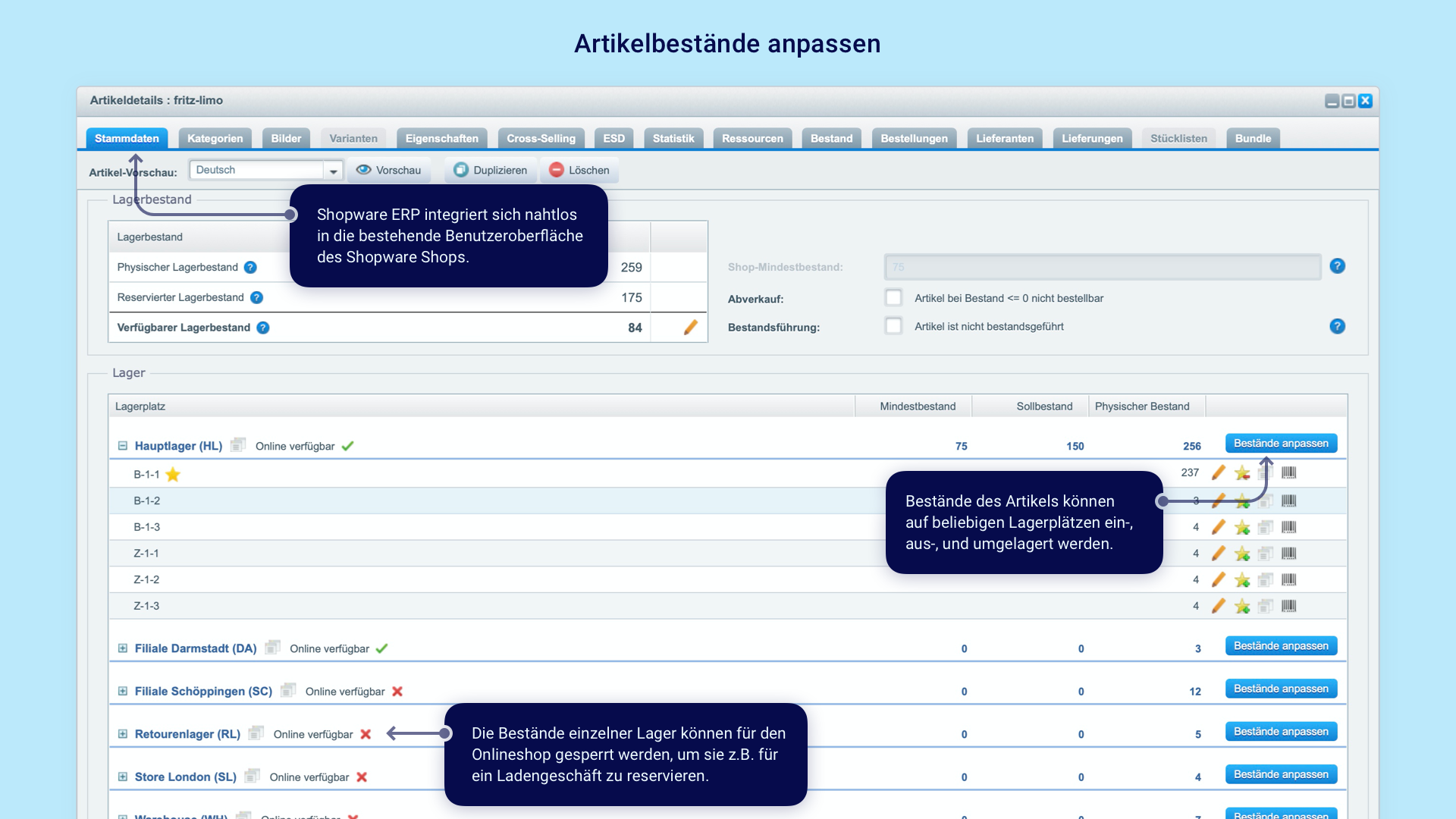Set bin Z-1-2 as default via star
This screenshot has width=1456, height=819.
click(1242, 580)
